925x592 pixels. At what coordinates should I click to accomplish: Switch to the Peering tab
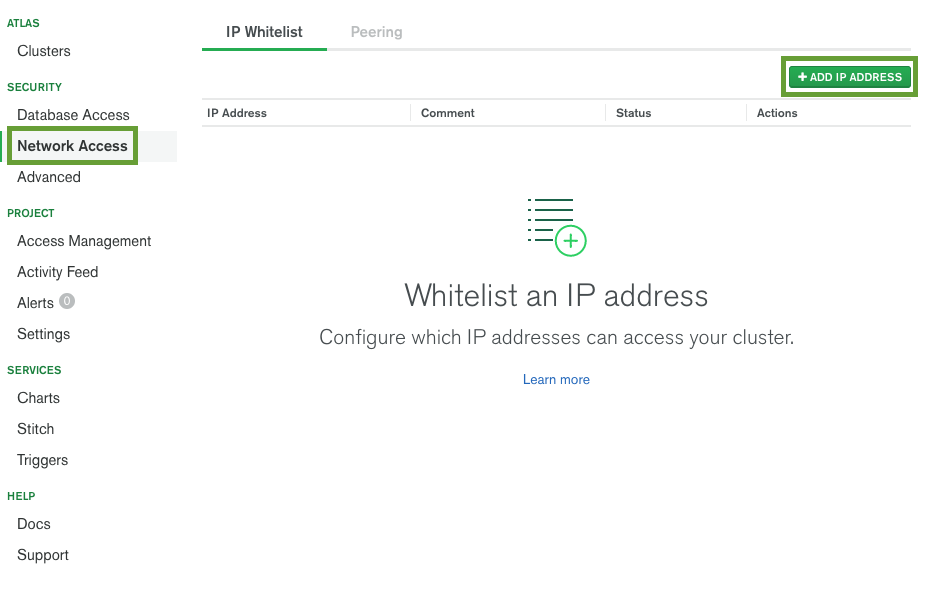tap(376, 31)
